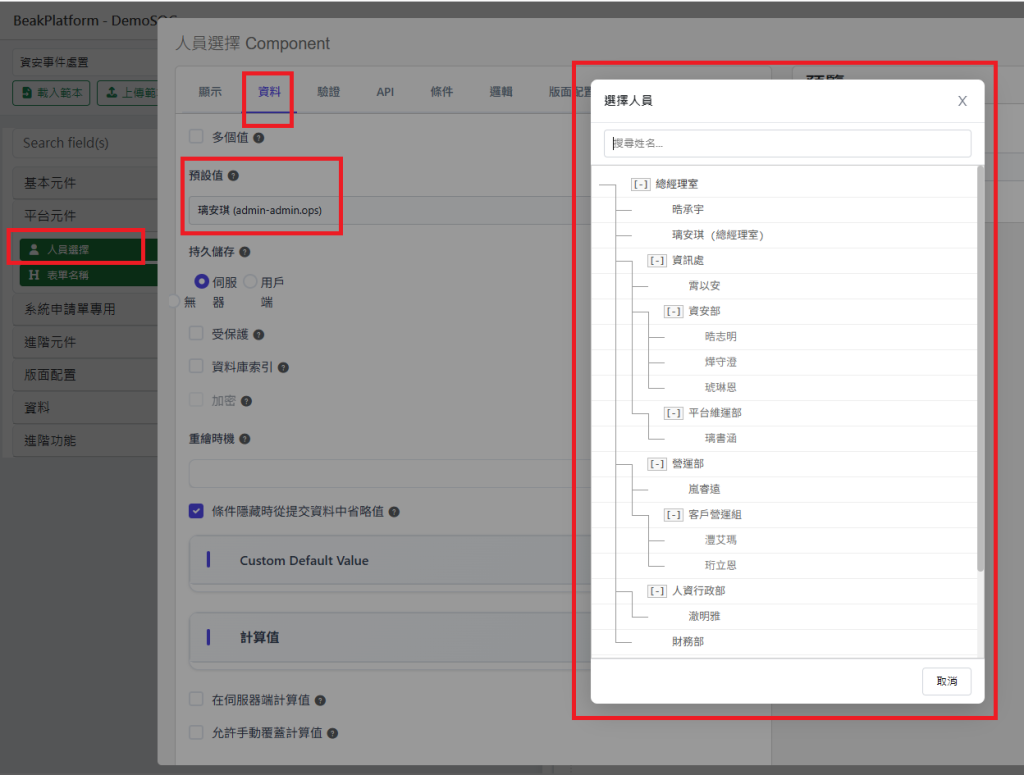Collapse the 平台維運部 node
1024x775 pixels.
[673, 413]
